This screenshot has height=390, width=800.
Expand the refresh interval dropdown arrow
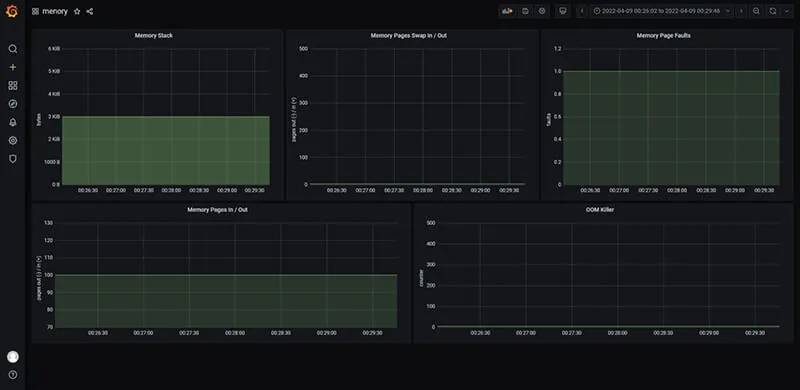point(786,11)
